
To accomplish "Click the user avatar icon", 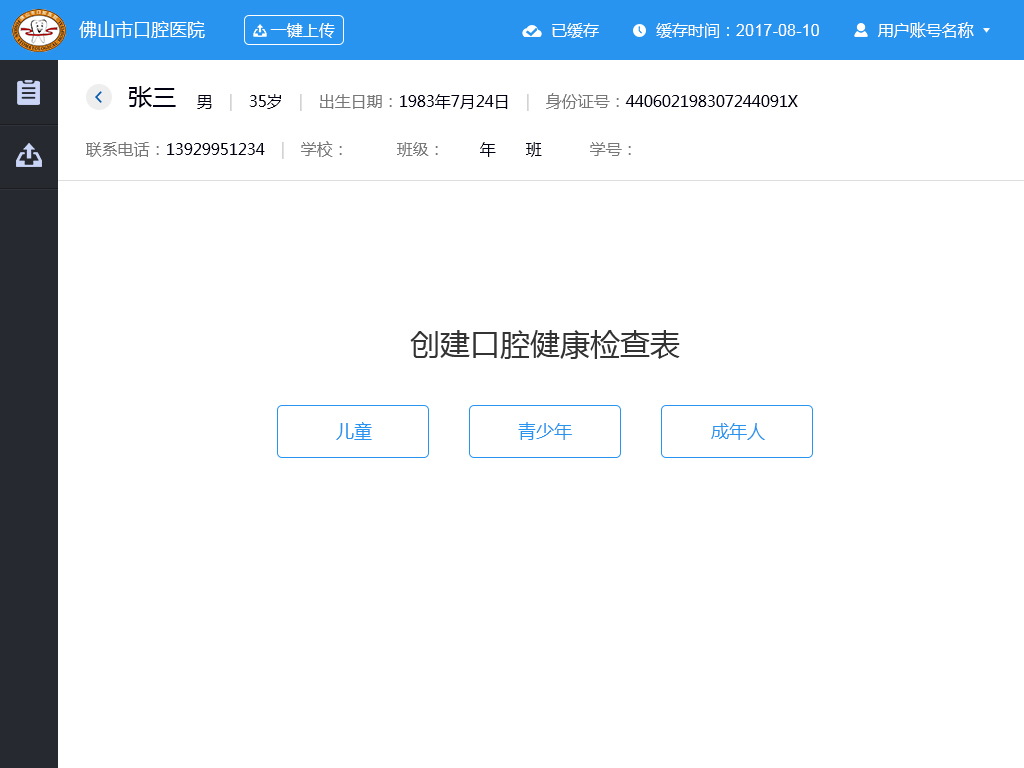I will click(860, 30).
